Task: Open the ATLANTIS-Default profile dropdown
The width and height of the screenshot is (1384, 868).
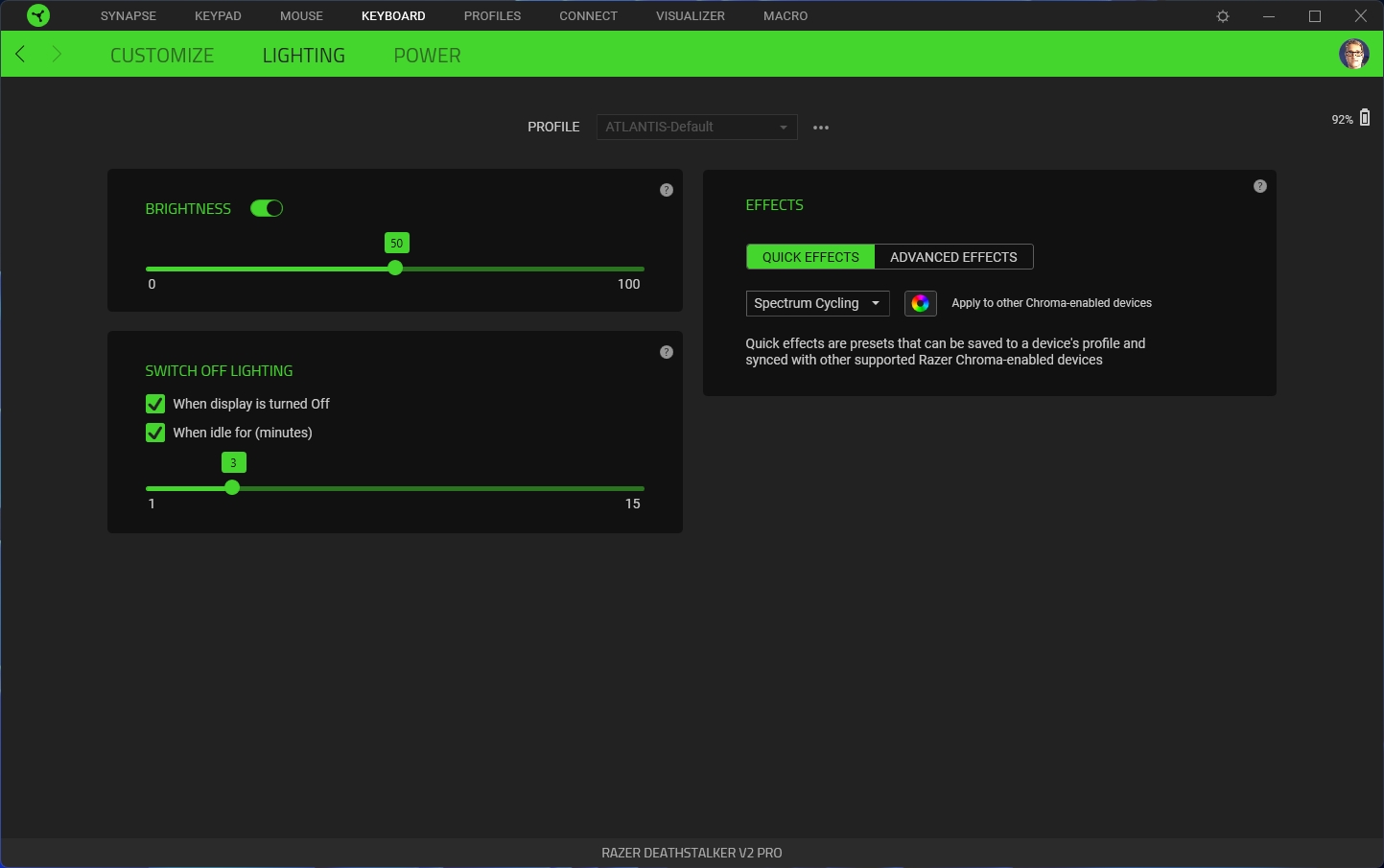Action: pyautogui.click(x=697, y=127)
